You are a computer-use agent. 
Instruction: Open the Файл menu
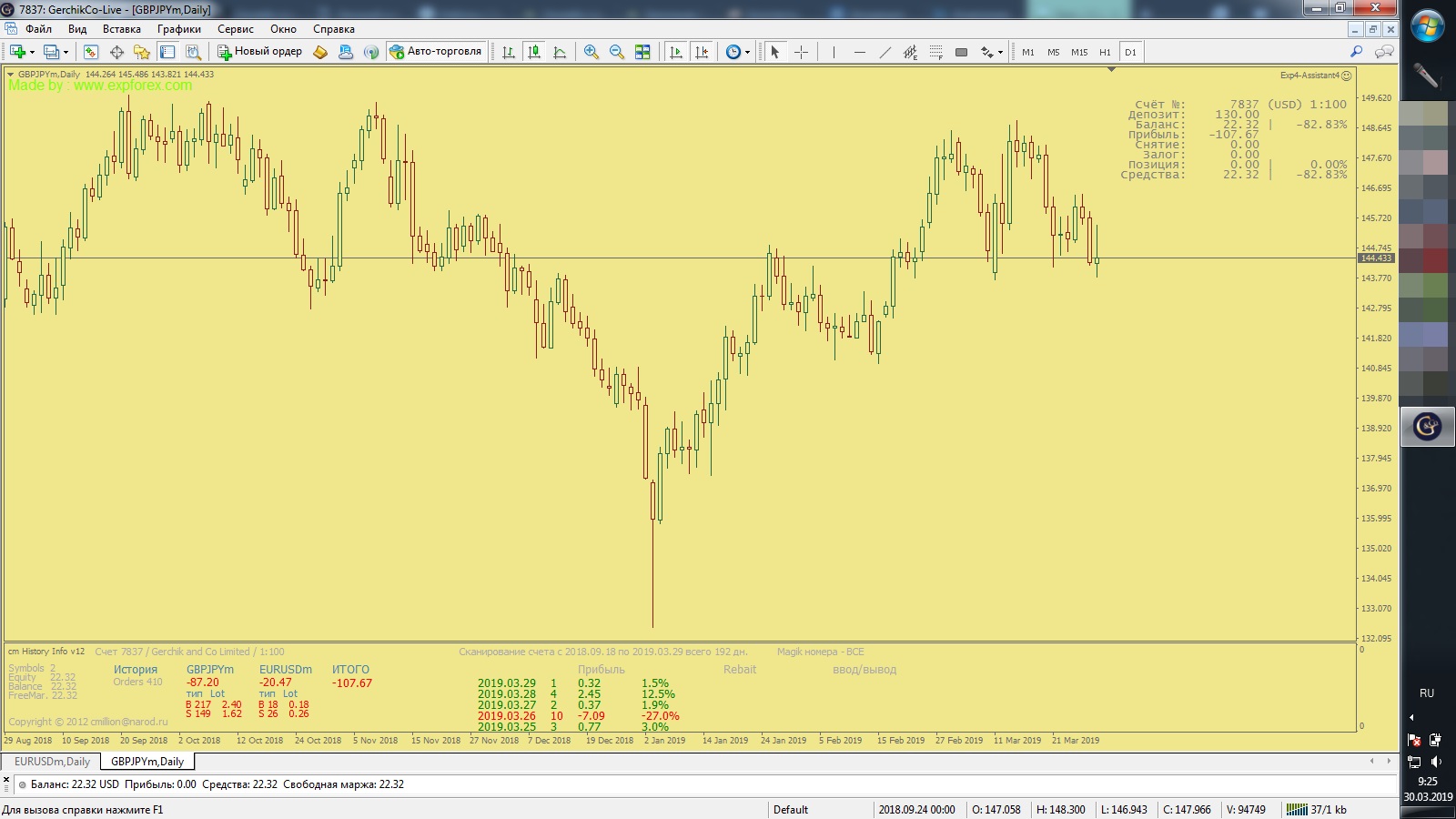tap(38, 29)
